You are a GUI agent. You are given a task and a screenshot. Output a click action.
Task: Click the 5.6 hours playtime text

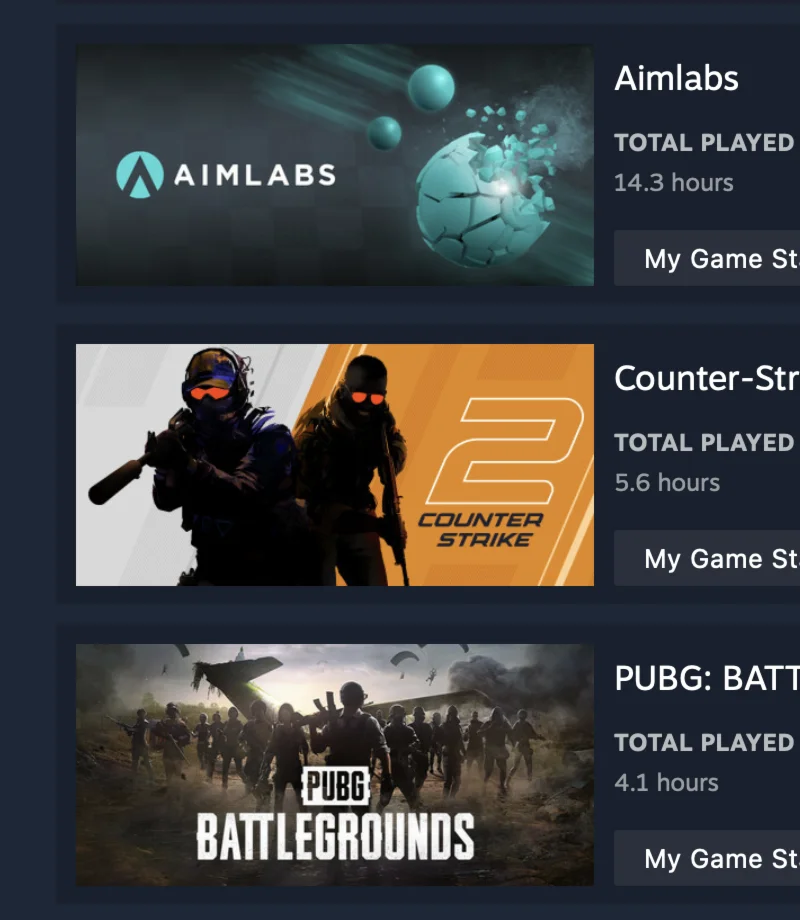[667, 483]
